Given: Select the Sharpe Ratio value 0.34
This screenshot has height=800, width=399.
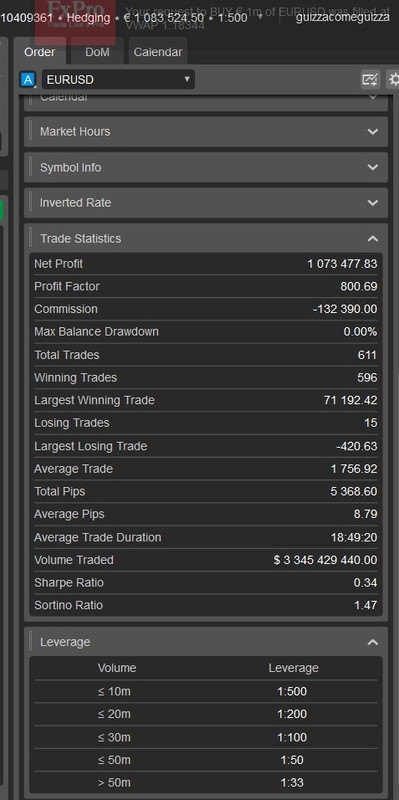Looking at the screenshot, I should tap(365, 583).
